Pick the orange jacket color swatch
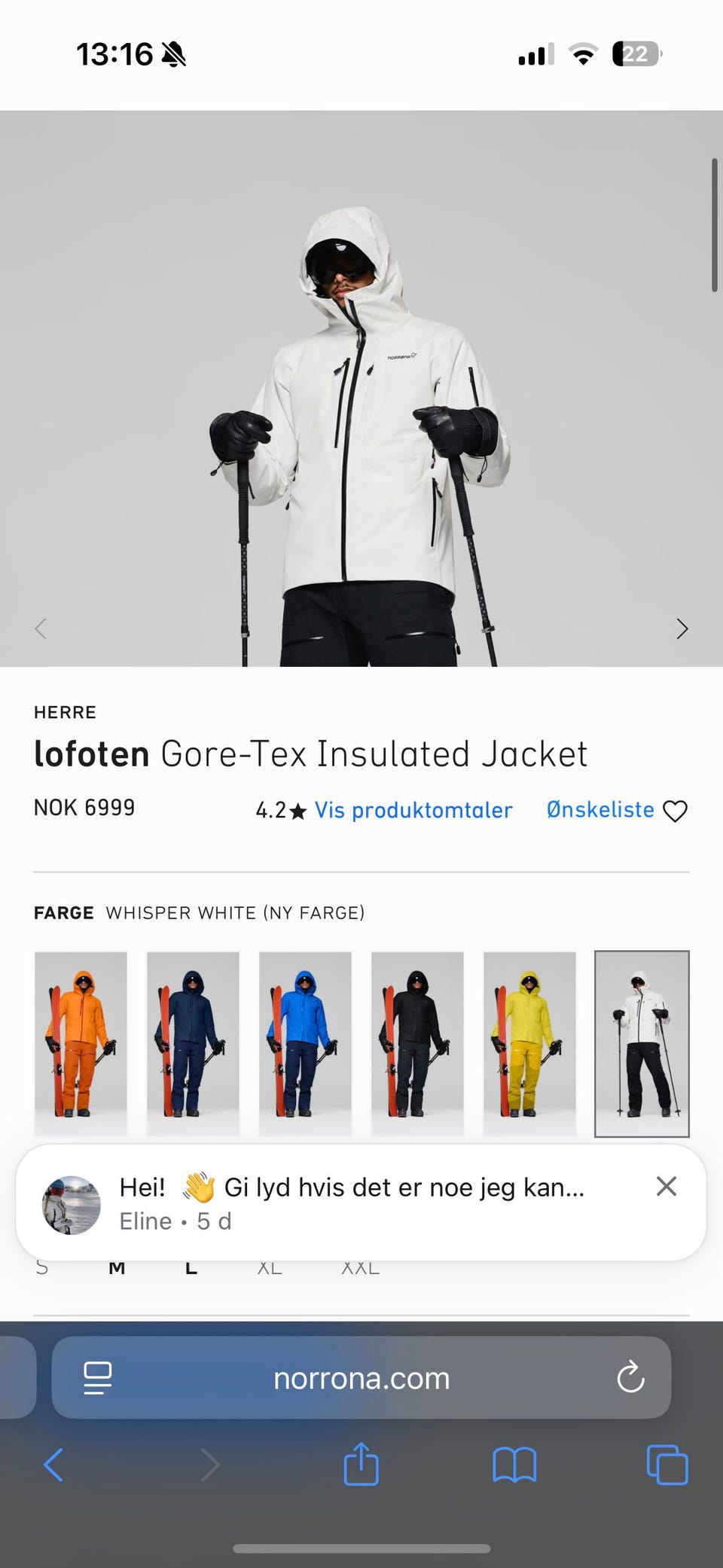Image resolution: width=723 pixels, height=1568 pixels. (81, 1044)
